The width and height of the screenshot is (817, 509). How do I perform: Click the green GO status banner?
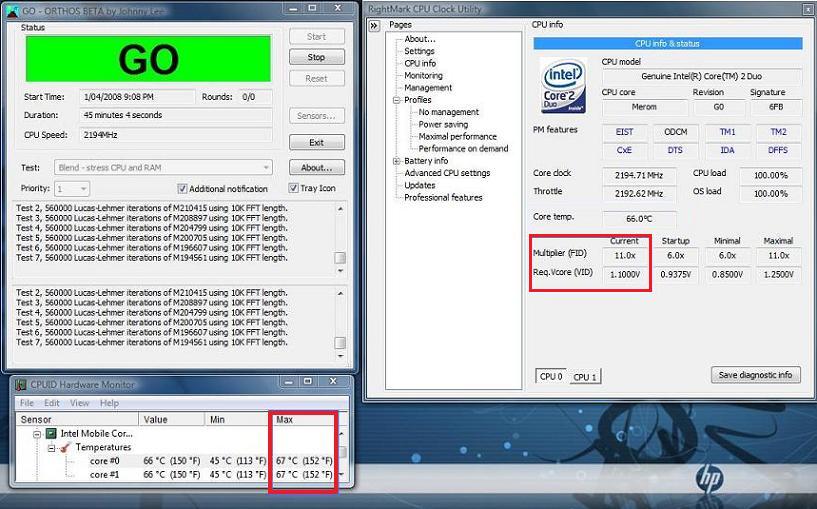pyautogui.click(x=148, y=59)
